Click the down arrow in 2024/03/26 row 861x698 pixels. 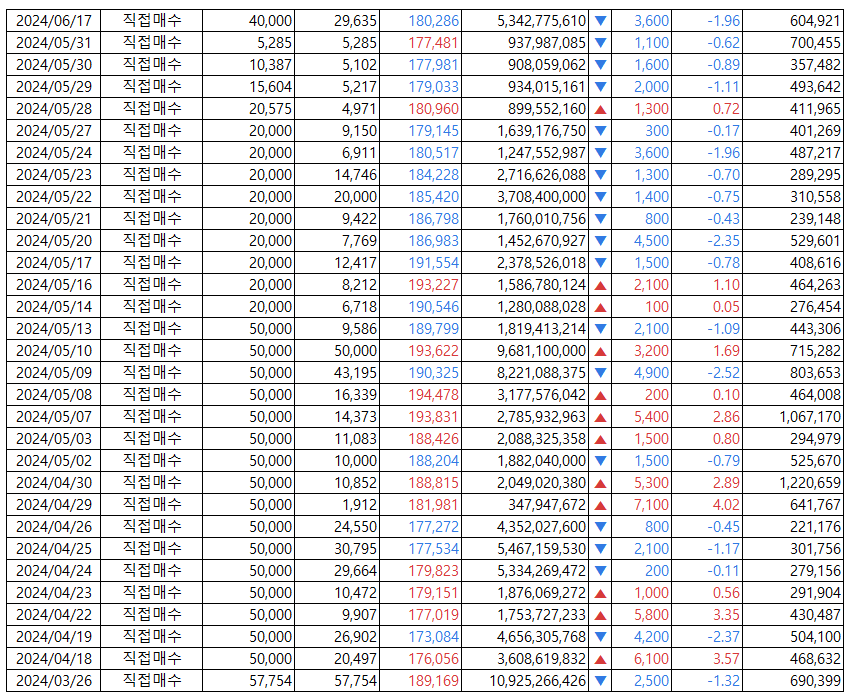[600, 680]
